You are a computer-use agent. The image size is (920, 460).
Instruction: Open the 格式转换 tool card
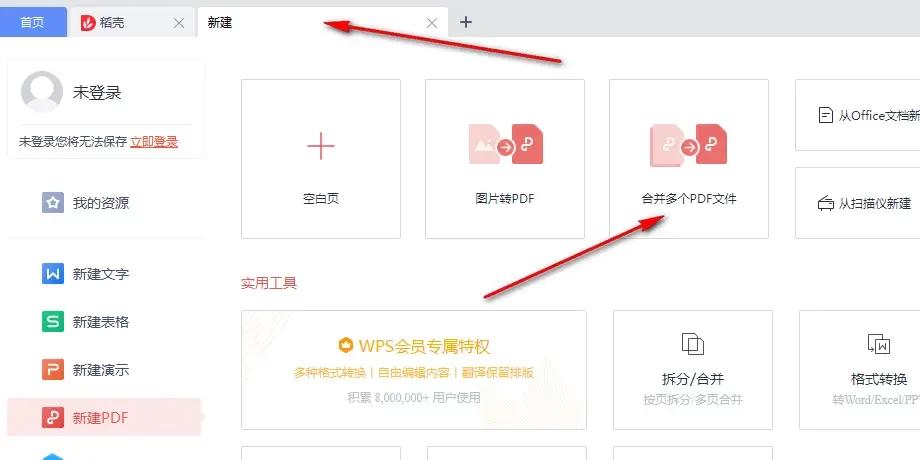[860, 370]
